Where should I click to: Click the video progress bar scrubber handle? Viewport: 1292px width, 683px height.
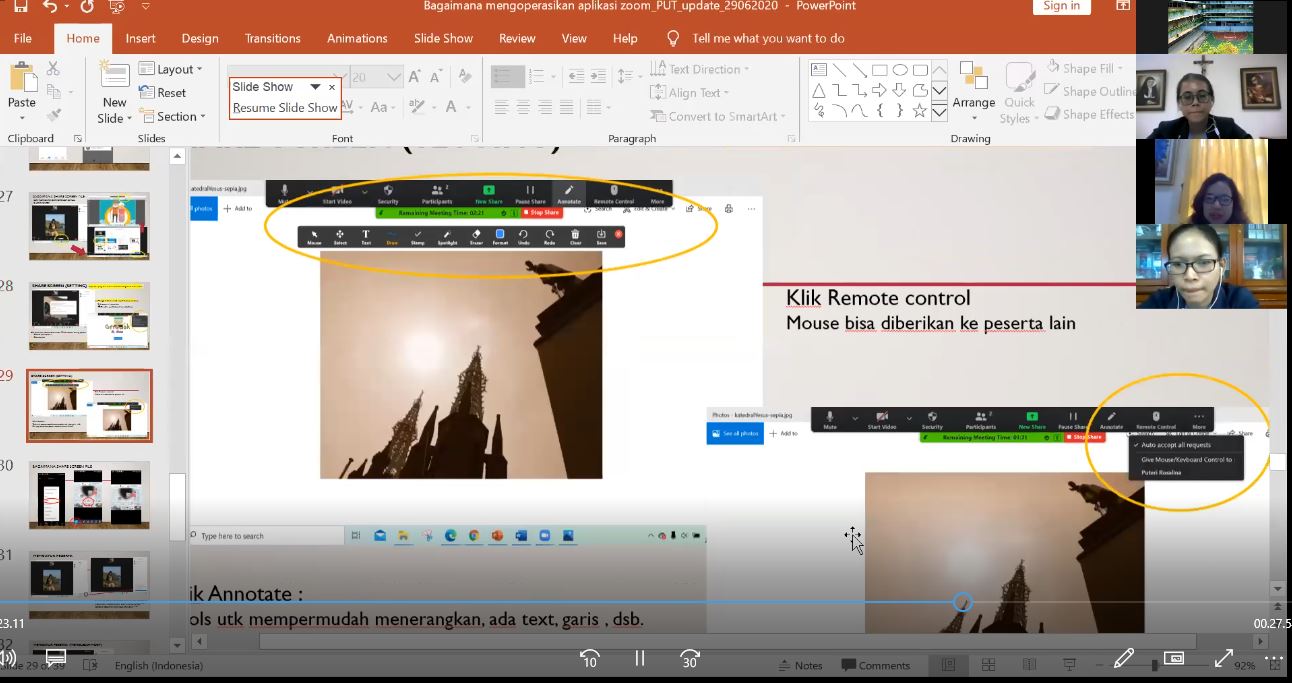click(962, 602)
